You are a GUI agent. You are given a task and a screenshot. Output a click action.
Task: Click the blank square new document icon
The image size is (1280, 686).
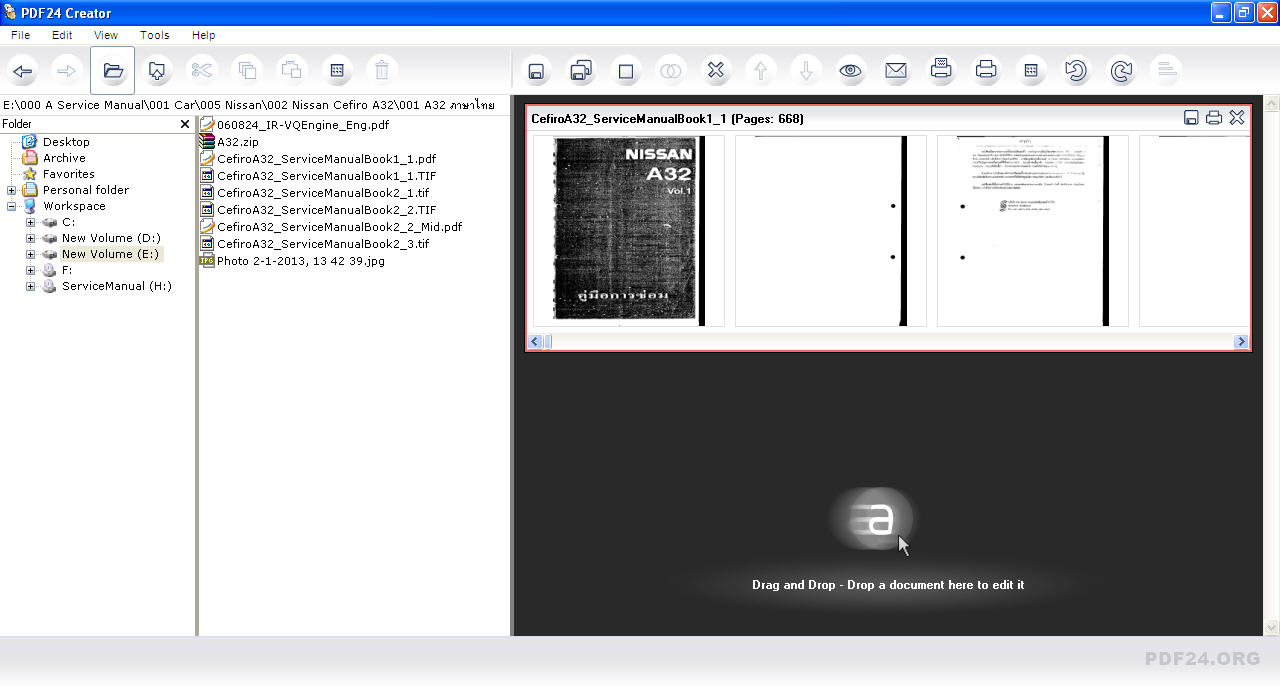(626, 71)
